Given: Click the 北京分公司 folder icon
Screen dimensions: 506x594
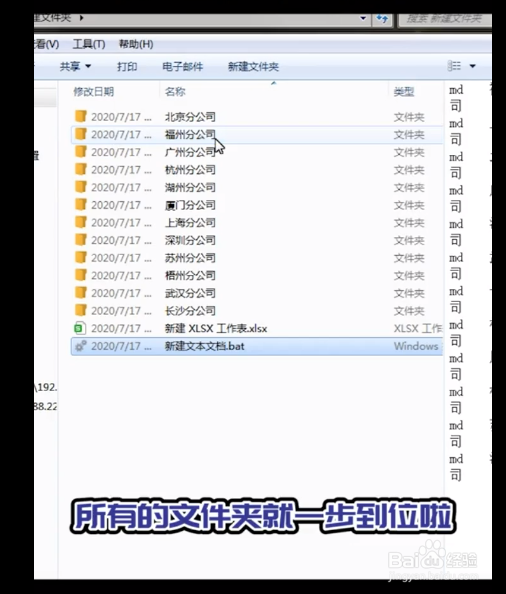Looking at the screenshot, I should [80, 116].
